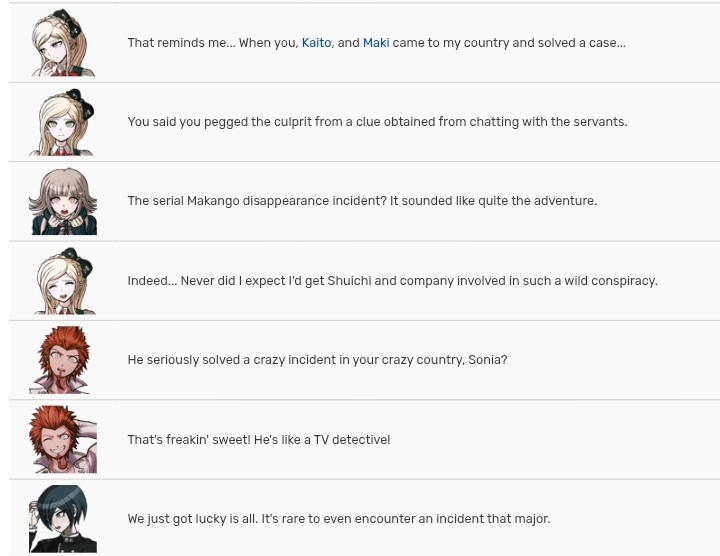Click the "crazy incident in your crazy country" line
Viewport: 720px width, 556px height.
point(317,360)
